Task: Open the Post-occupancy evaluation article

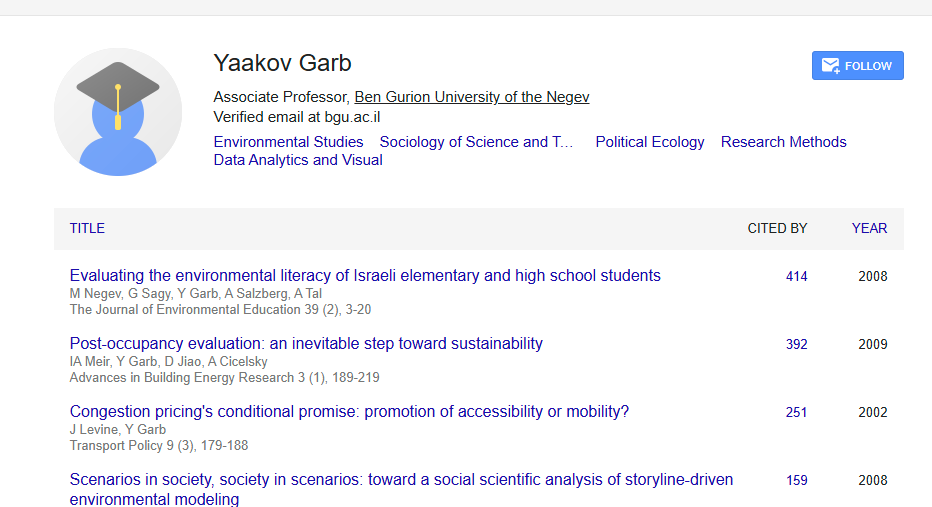Action: tap(306, 344)
